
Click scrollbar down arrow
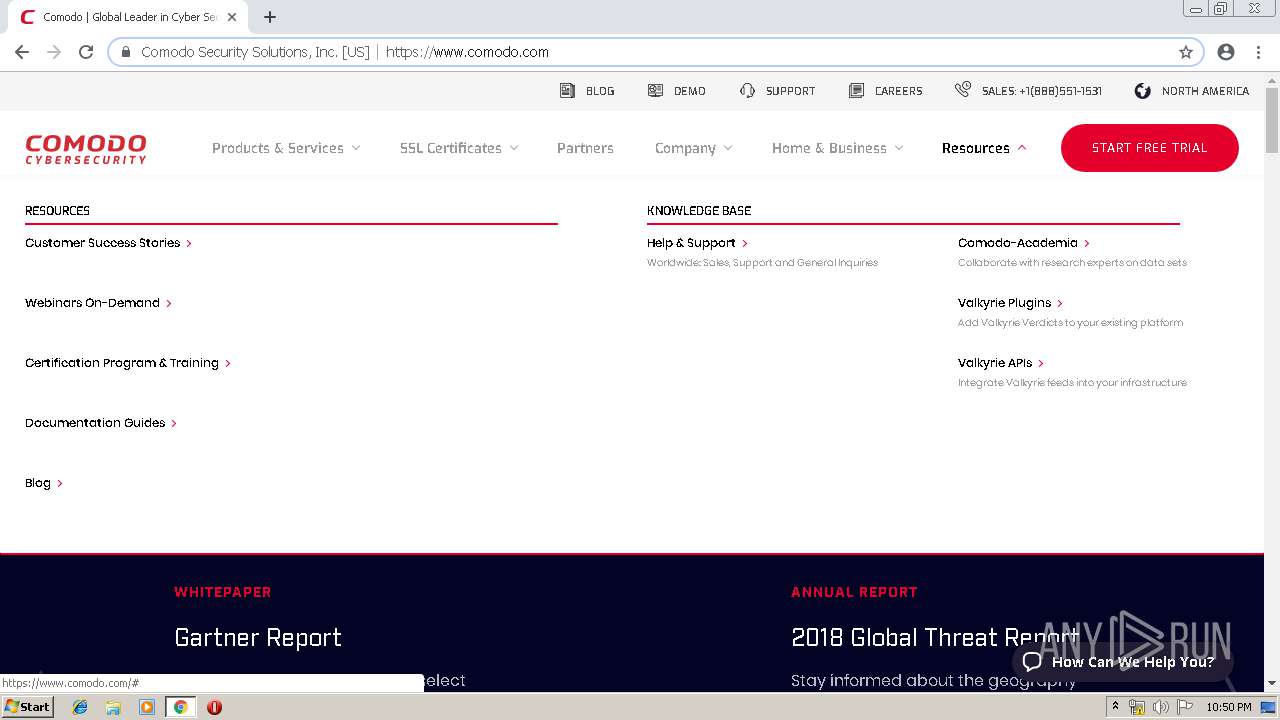pyautogui.click(x=1272, y=683)
